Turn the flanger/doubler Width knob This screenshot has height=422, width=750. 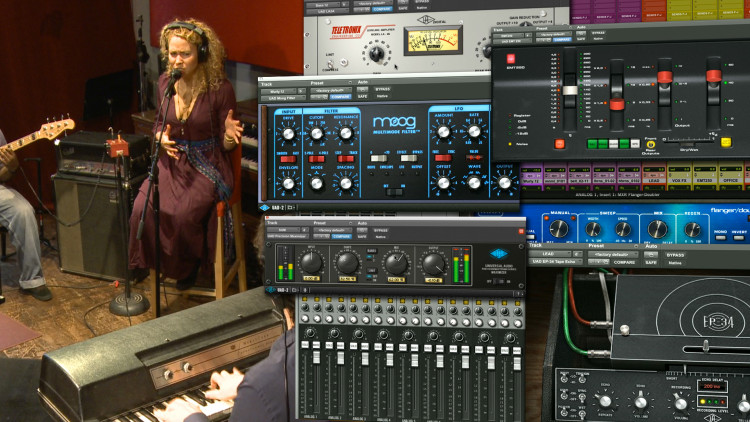point(594,230)
